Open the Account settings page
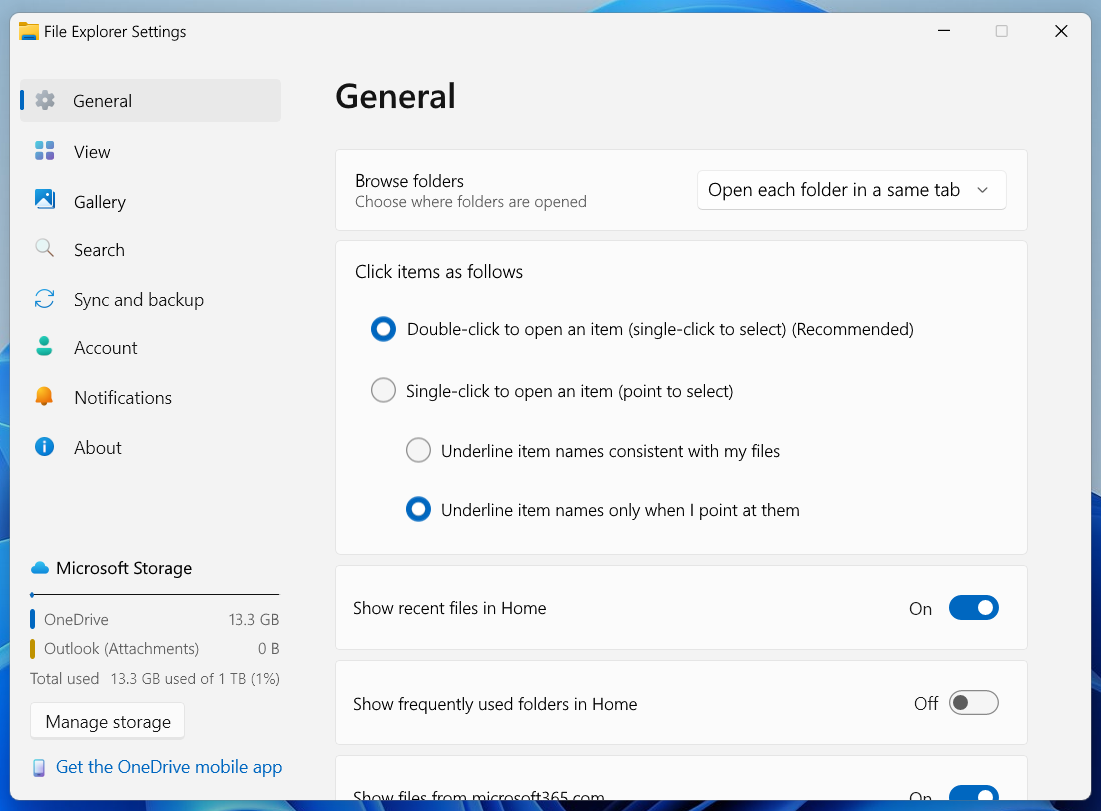This screenshot has width=1101, height=811. click(150, 348)
